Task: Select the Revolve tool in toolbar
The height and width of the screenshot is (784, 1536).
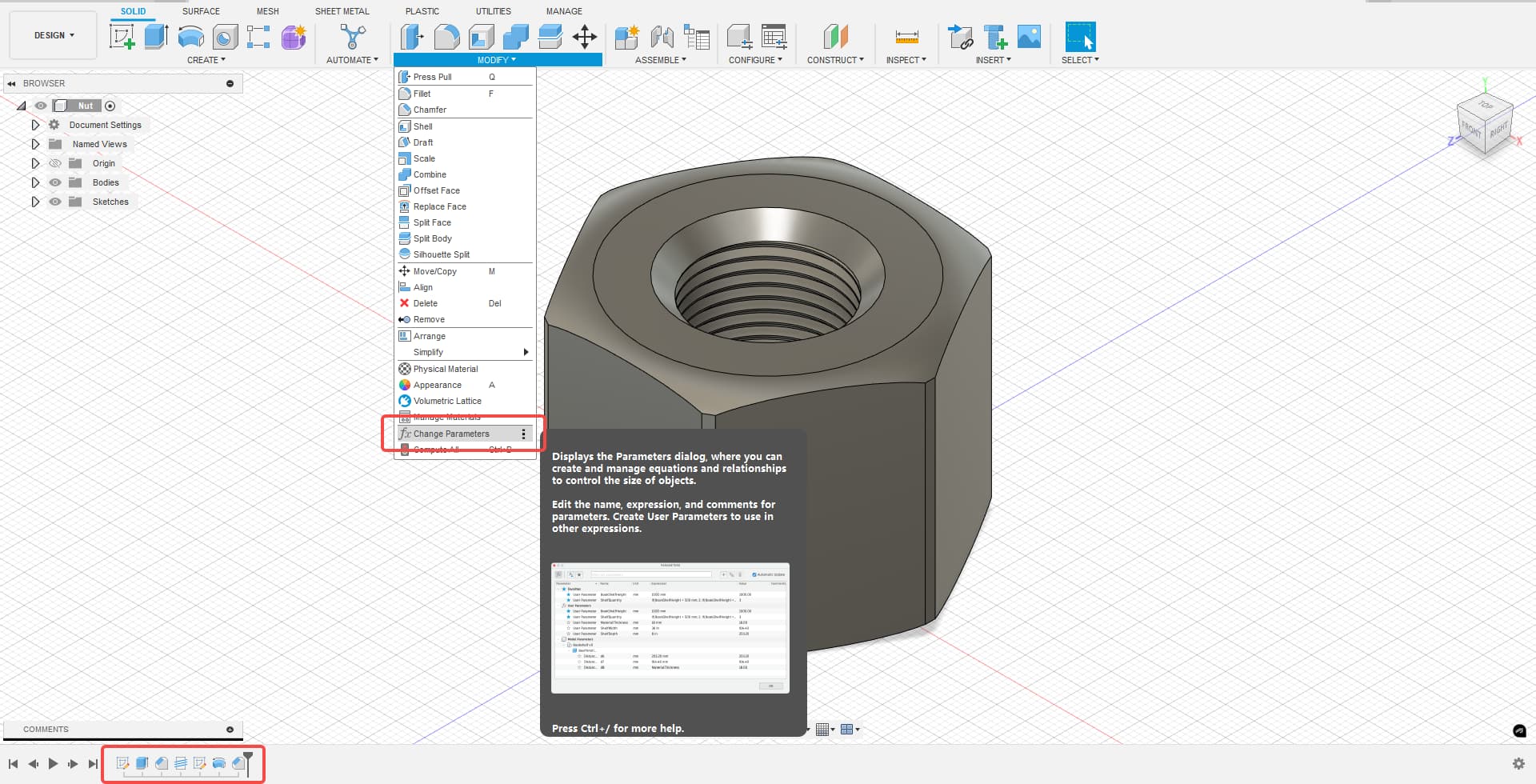Action: tap(190, 37)
